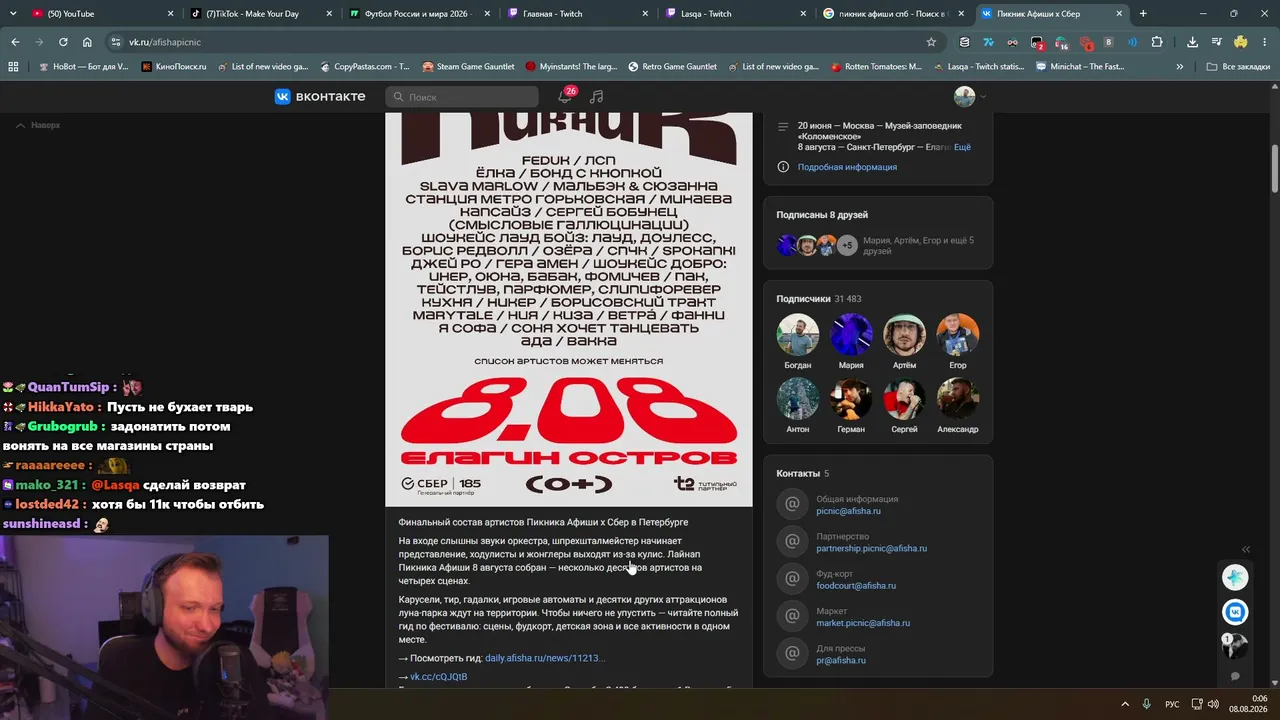
Task: Click foodcourt@afisha.ru contact link
Action: tap(856, 586)
